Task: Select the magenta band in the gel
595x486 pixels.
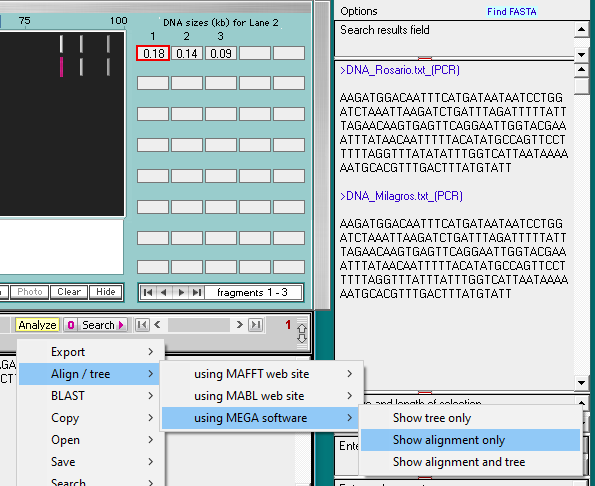Action: [x=61, y=67]
